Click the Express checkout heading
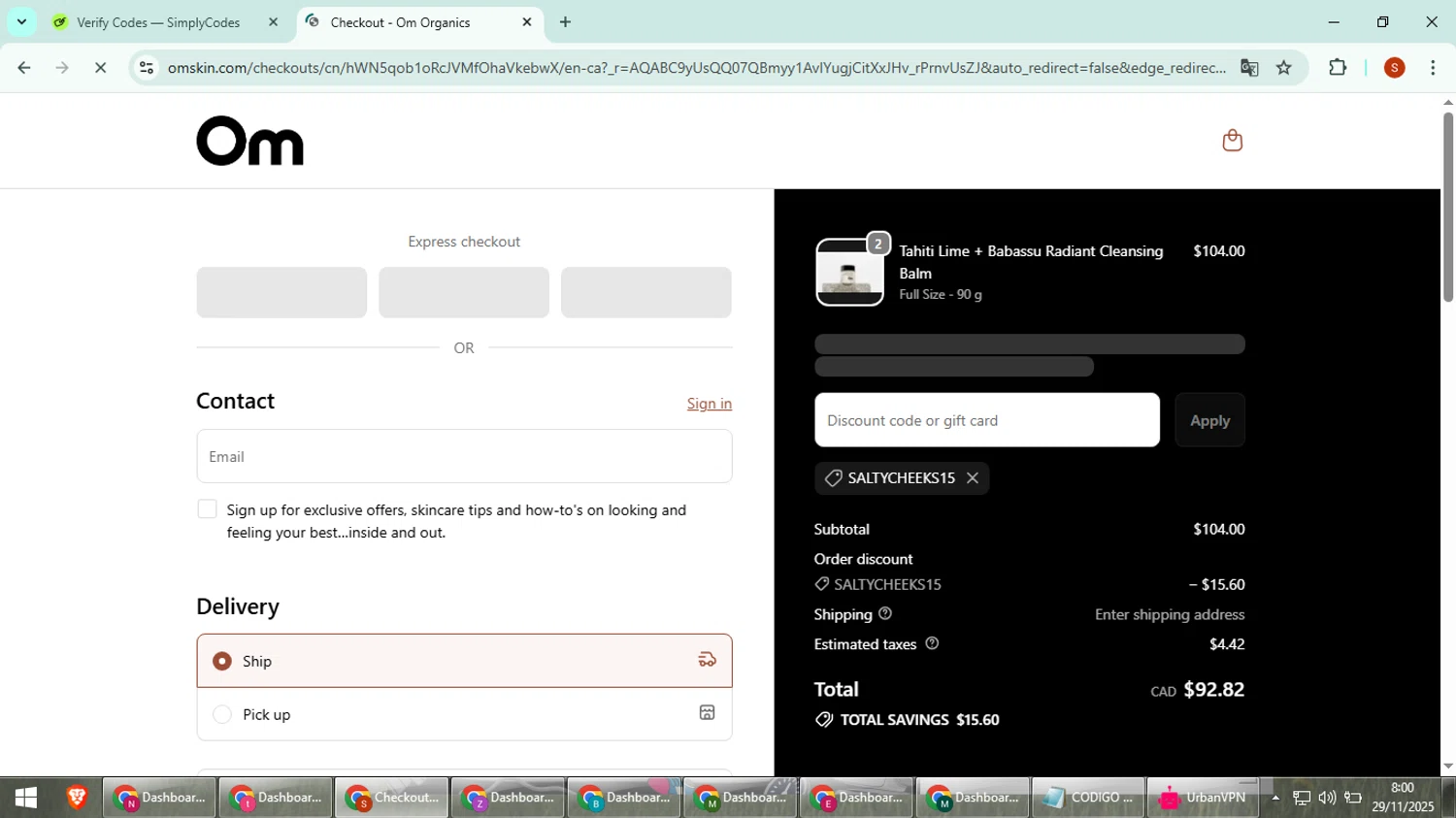Image resolution: width=1456 pixels, height=818 pixels. [464, 242]
